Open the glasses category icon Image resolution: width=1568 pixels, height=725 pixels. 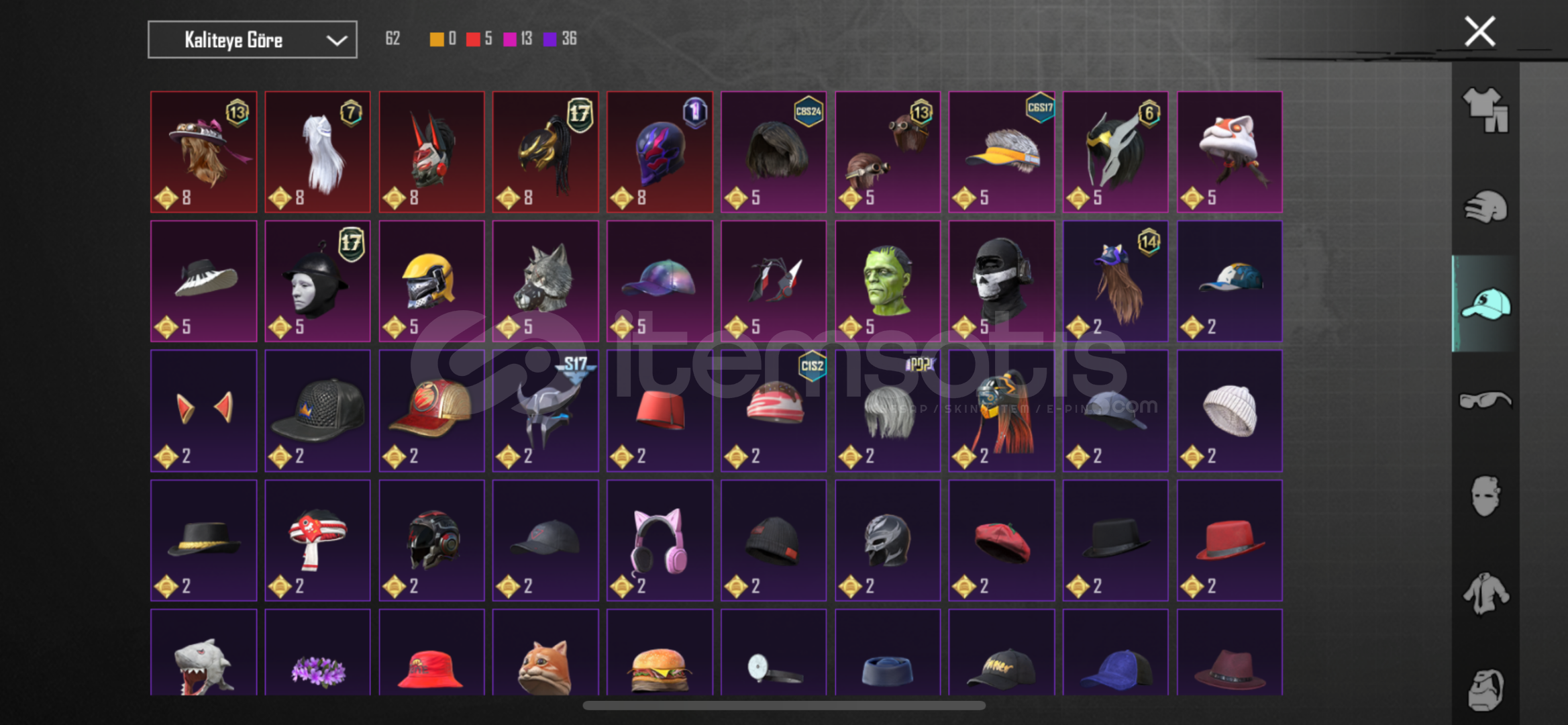click(x=1485, y=400)
